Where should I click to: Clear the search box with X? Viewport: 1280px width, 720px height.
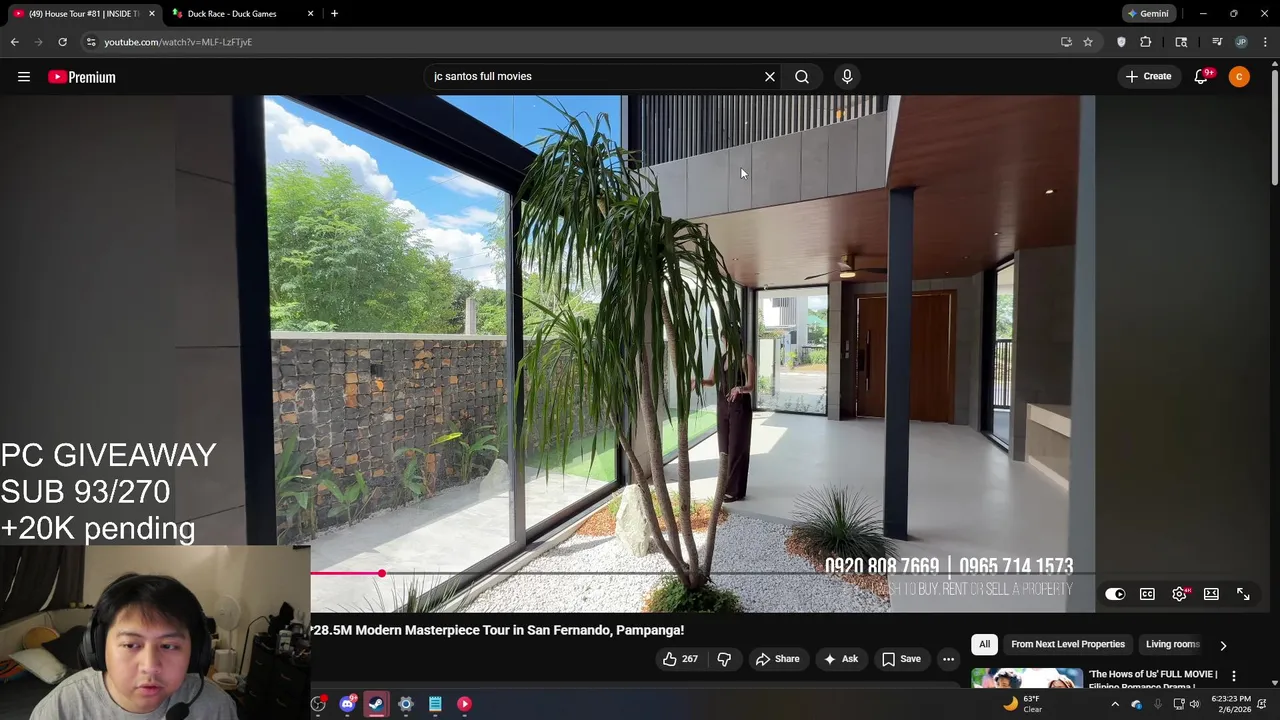point(770,77)
